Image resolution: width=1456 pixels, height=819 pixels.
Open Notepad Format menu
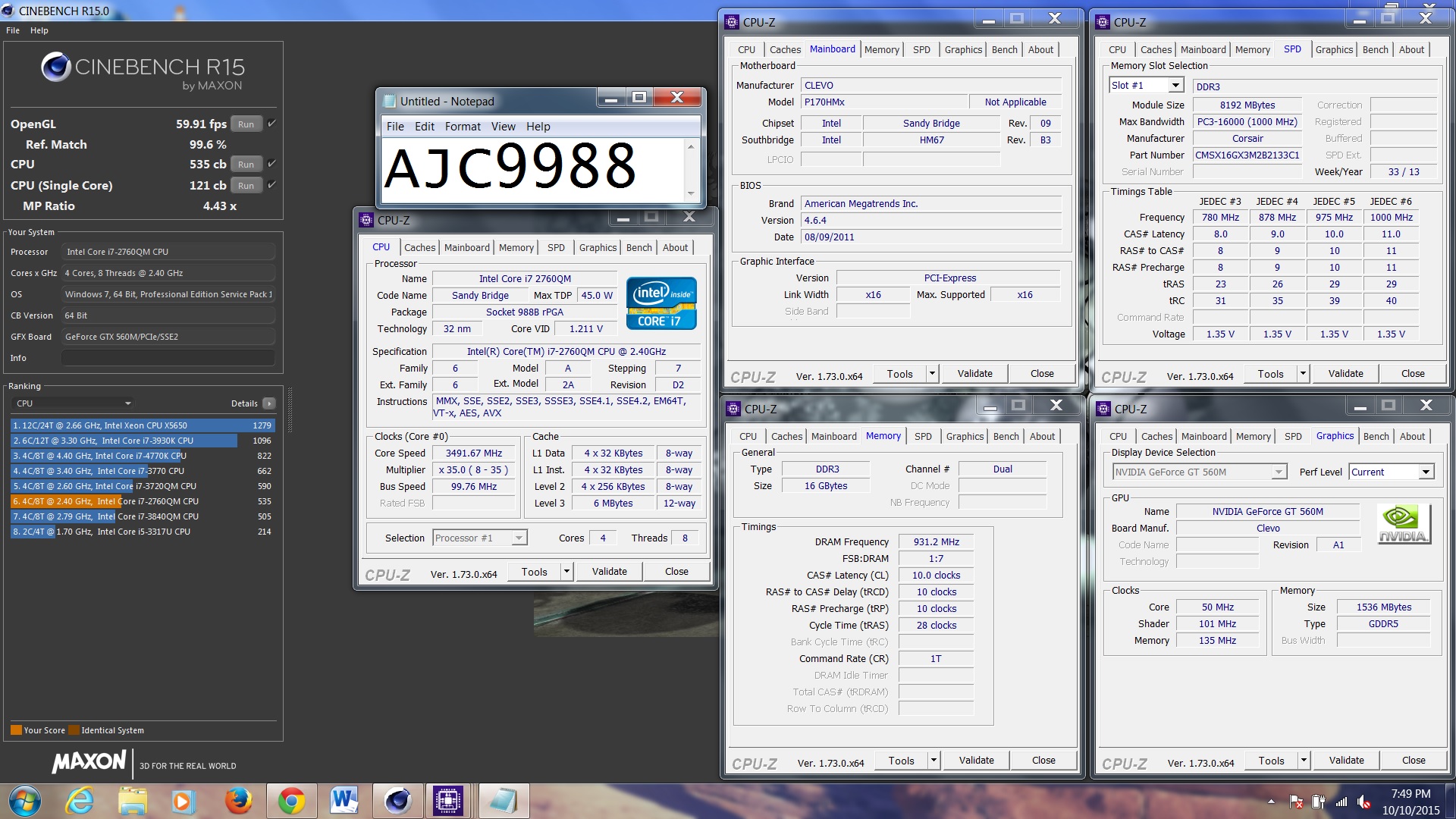click(x=463, y=127)
